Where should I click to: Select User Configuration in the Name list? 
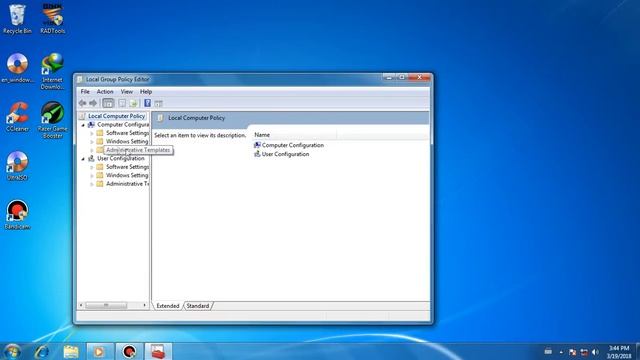pos(285,154)
